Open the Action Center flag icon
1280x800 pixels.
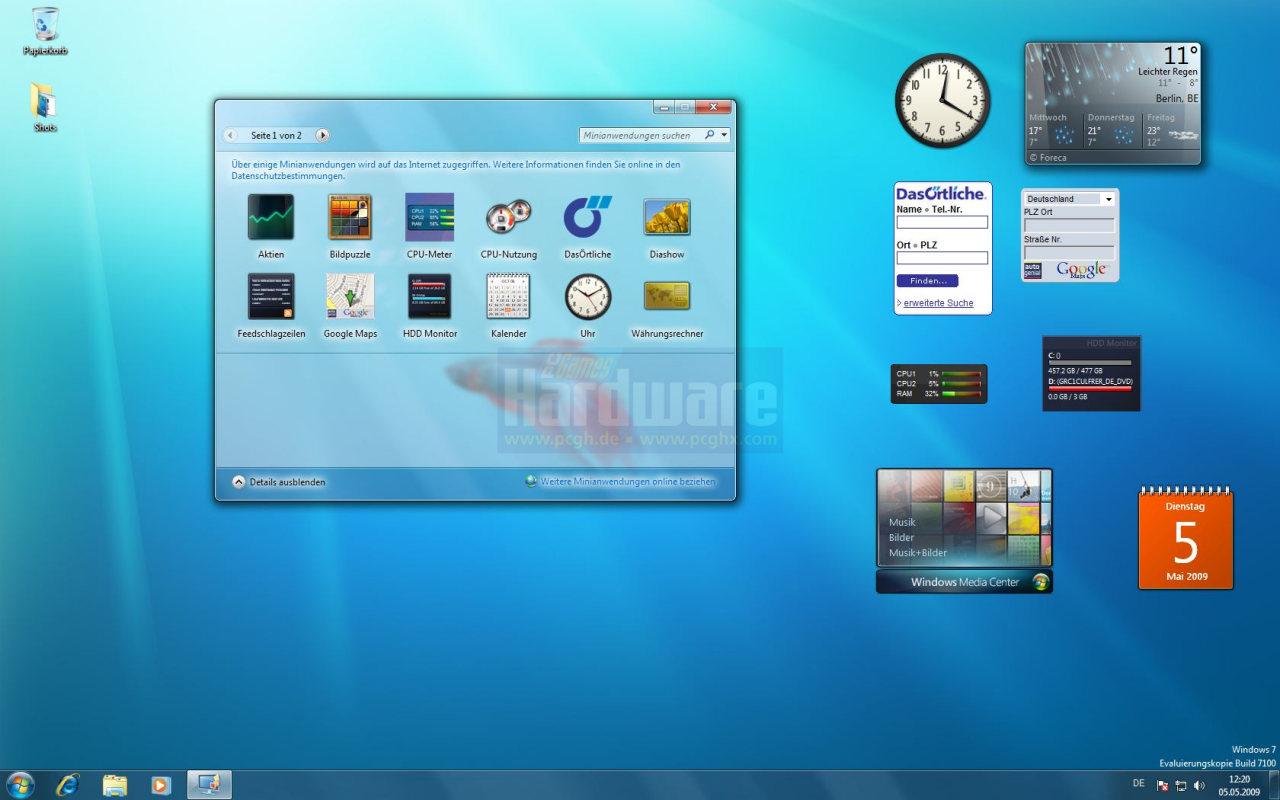[x=1163, y=786]
